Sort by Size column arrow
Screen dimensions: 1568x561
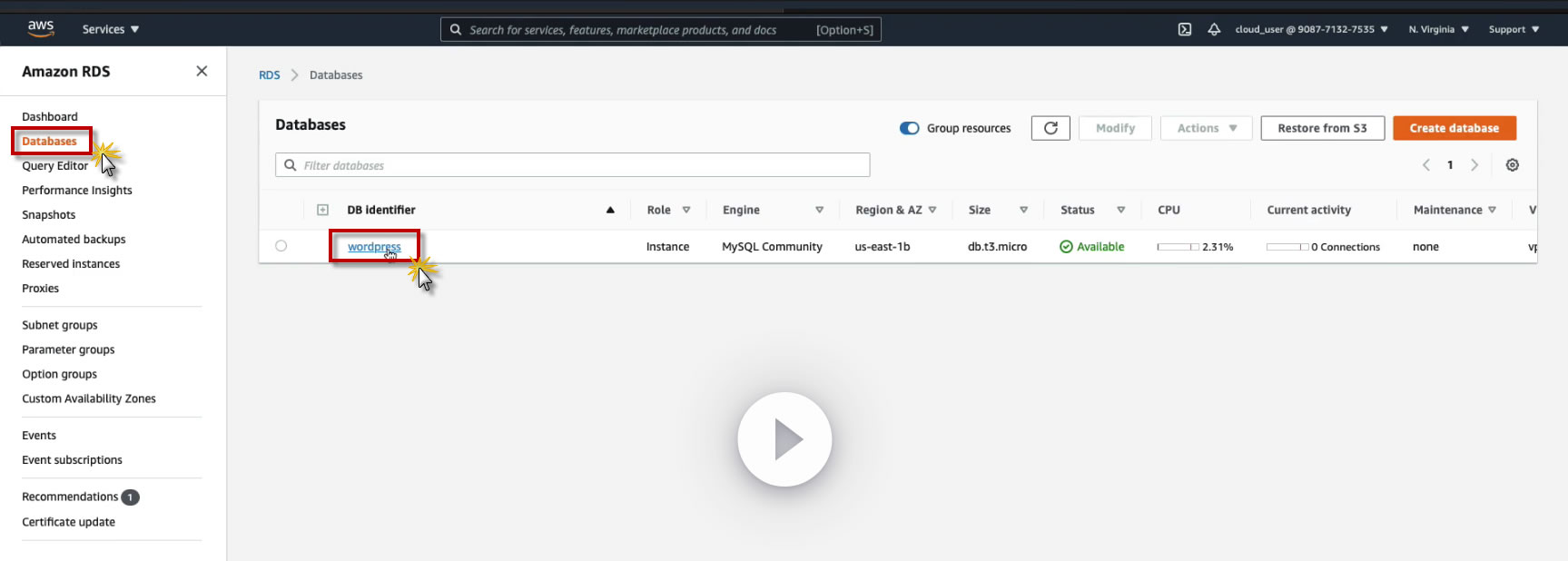[x=1023, y=210]
